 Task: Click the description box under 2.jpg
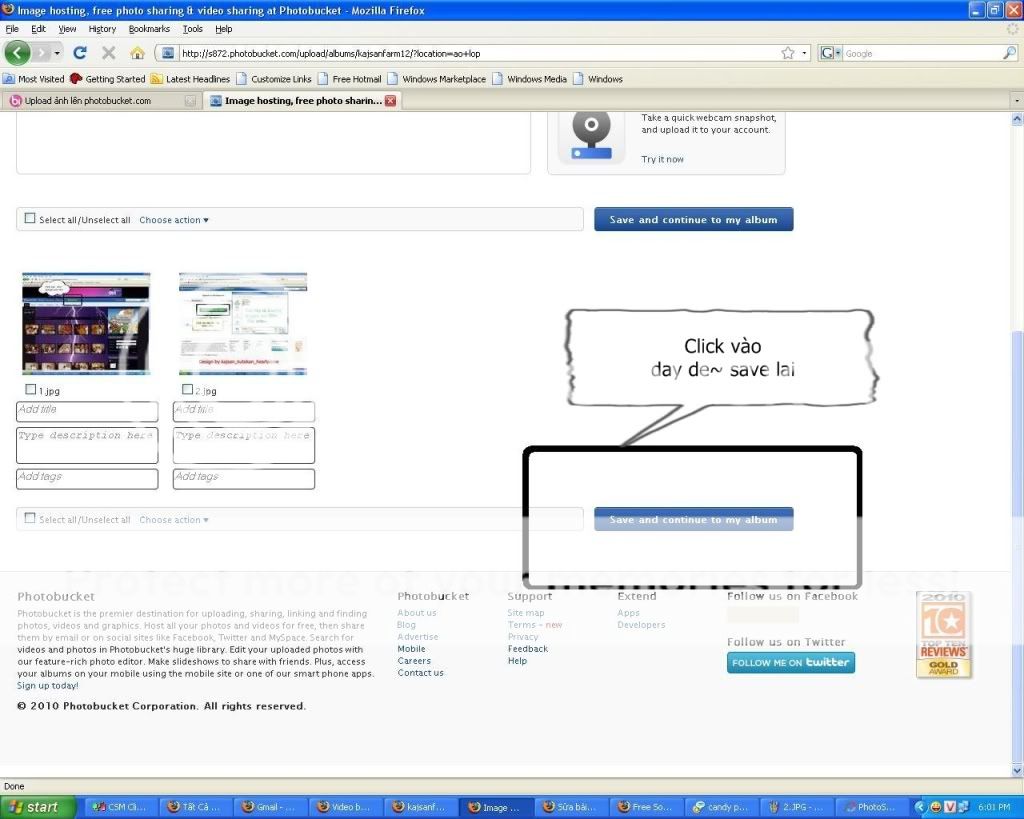(x=244, y=445)
